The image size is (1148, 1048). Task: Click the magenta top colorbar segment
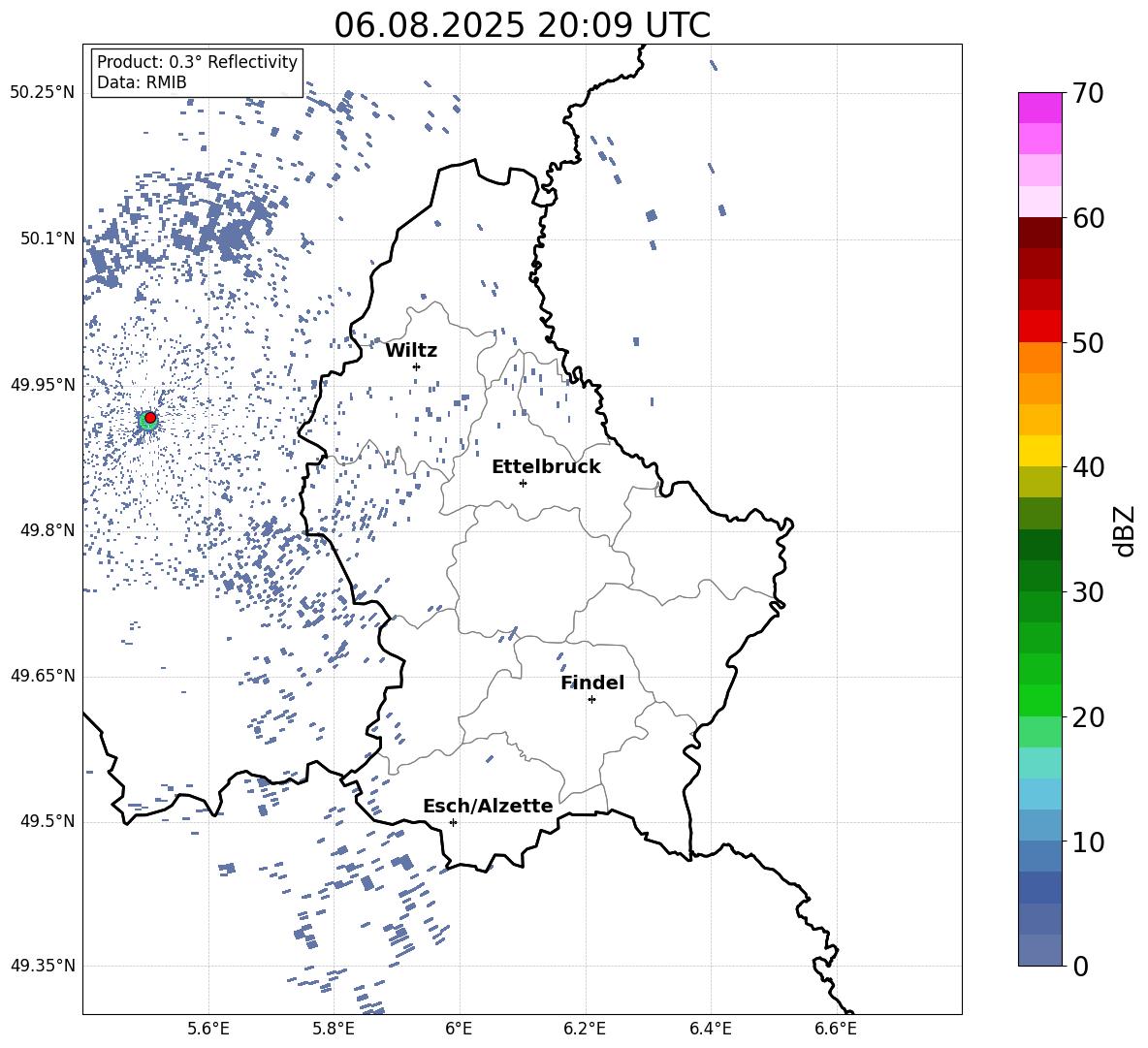click(1040, 109)
